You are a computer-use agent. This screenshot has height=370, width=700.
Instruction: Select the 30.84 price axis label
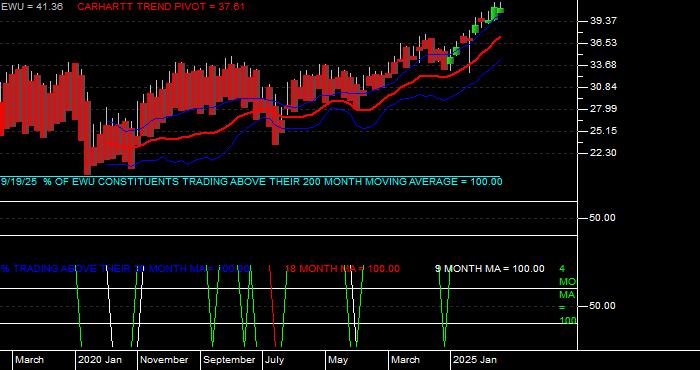click(603, 87)
